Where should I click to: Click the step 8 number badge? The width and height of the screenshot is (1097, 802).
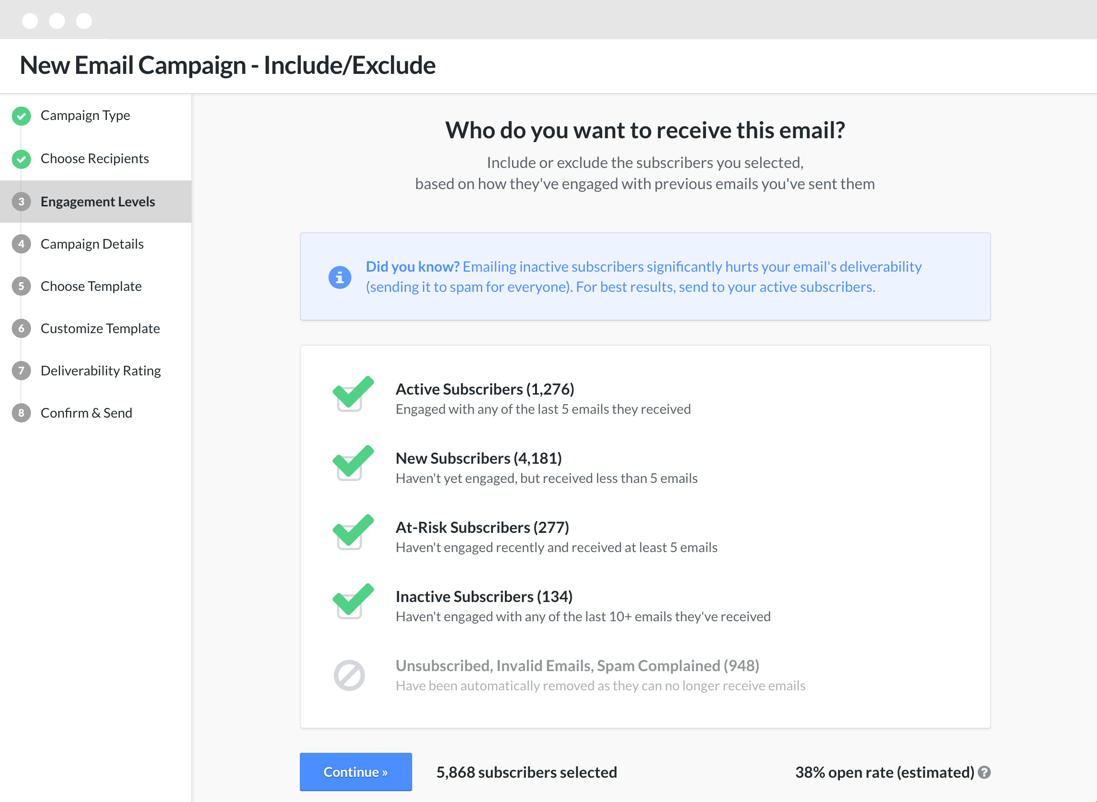(22, 413)
